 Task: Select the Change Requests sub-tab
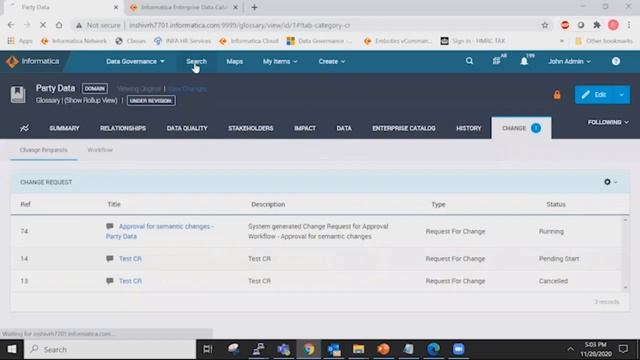[x=44, y=150]
